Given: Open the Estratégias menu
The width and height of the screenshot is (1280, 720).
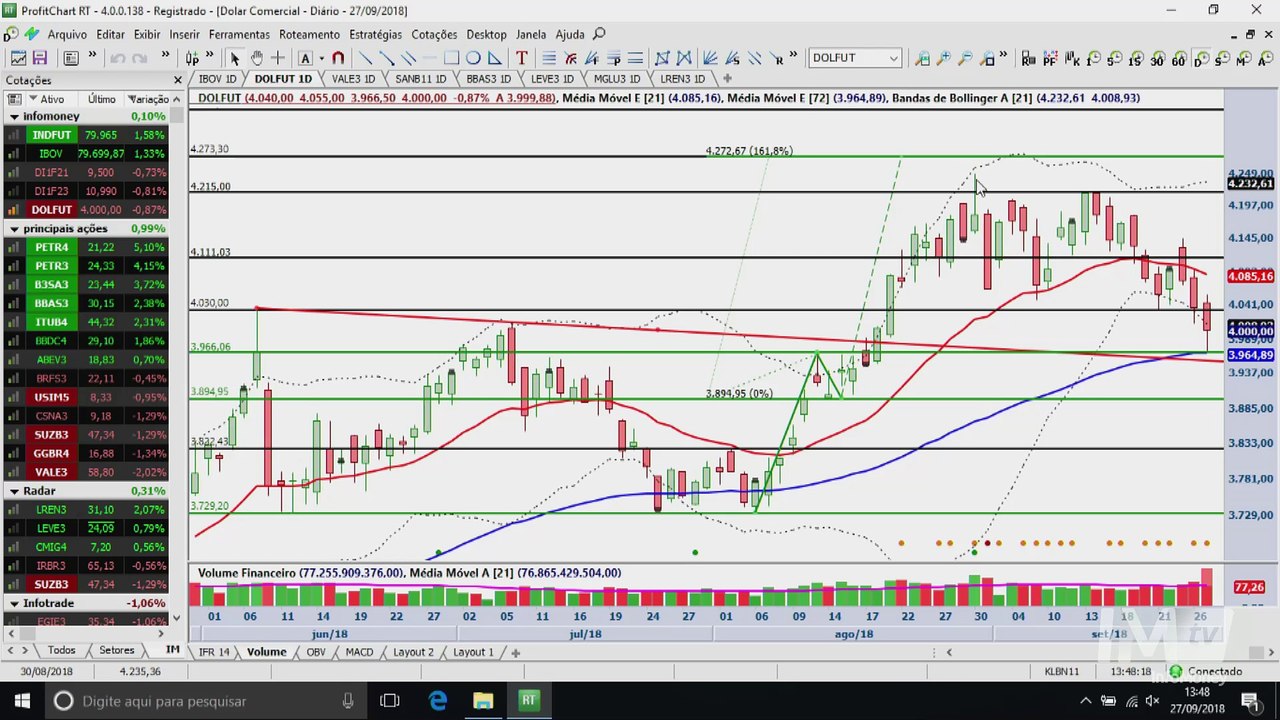Looking at the screenshot, I should pyautogui.click(x=375, y=34).
